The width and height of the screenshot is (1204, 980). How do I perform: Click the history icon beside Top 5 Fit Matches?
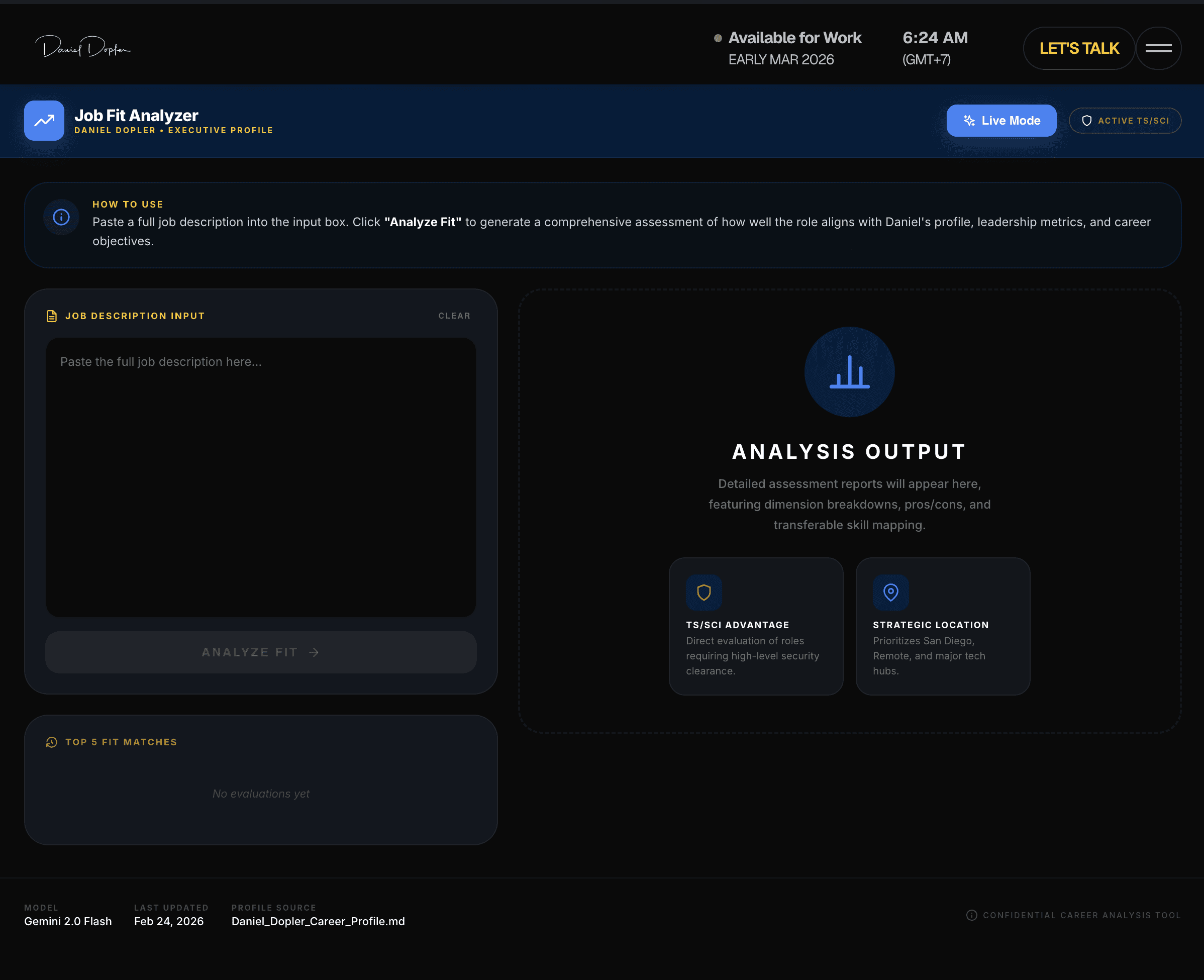pyautogui.click(x=51, y=742)
